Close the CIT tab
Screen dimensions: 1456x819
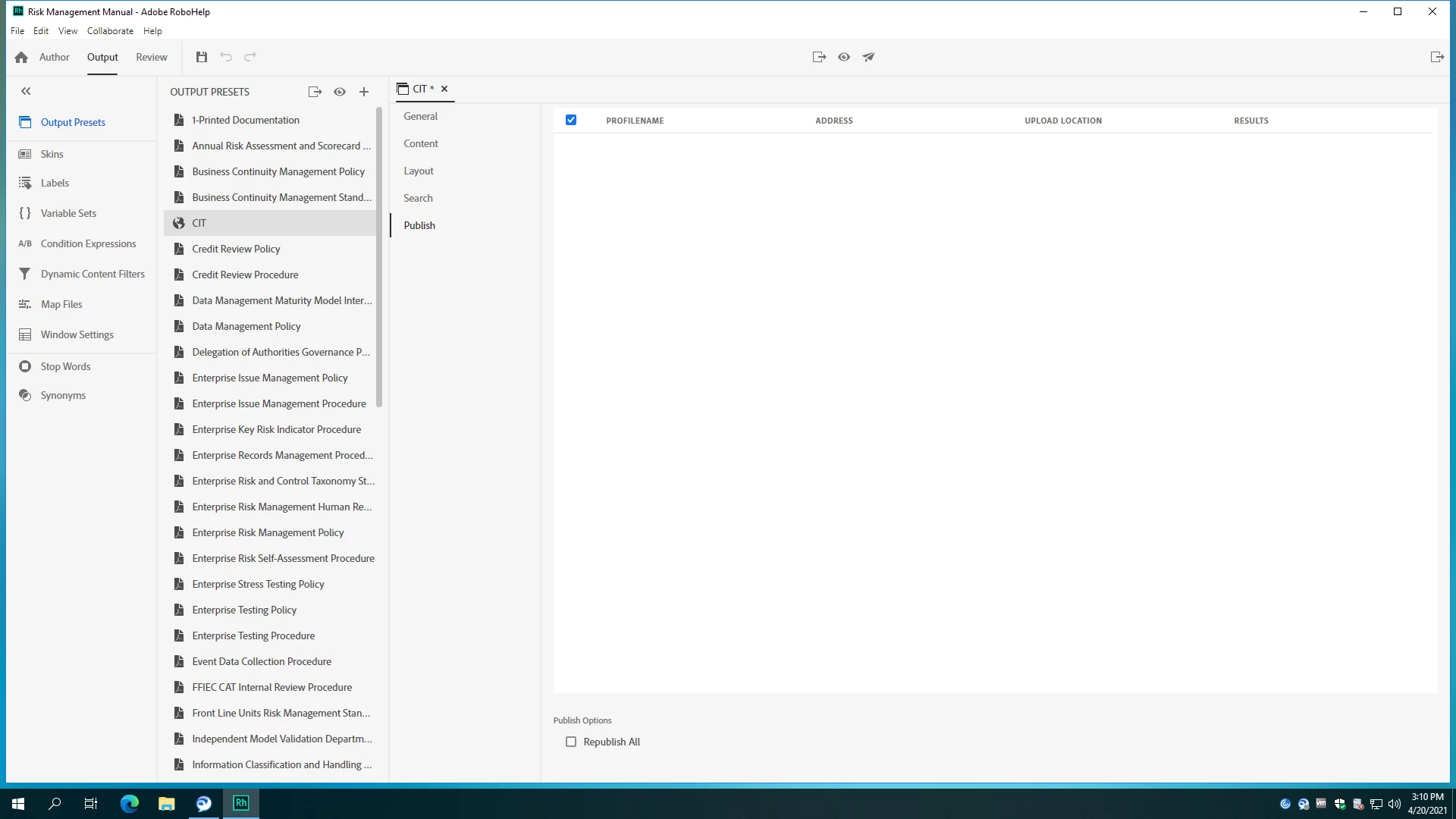(444, 89)
